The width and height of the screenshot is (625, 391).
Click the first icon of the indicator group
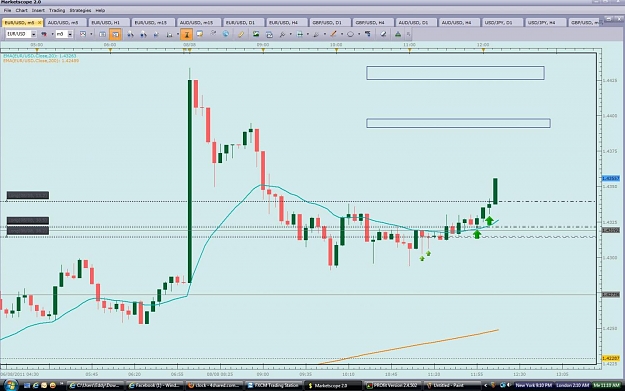coord(130,34)
